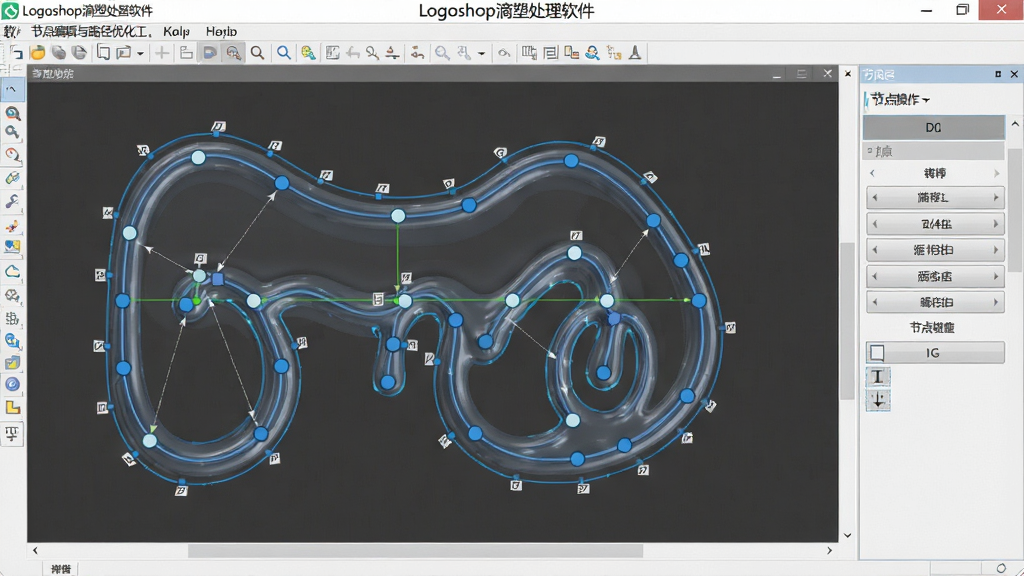Toggle the checkbox beside IG
Image resolution: width=1024 pixels, height=576 pixels.
pyautogui.click(x=877, y=353)
